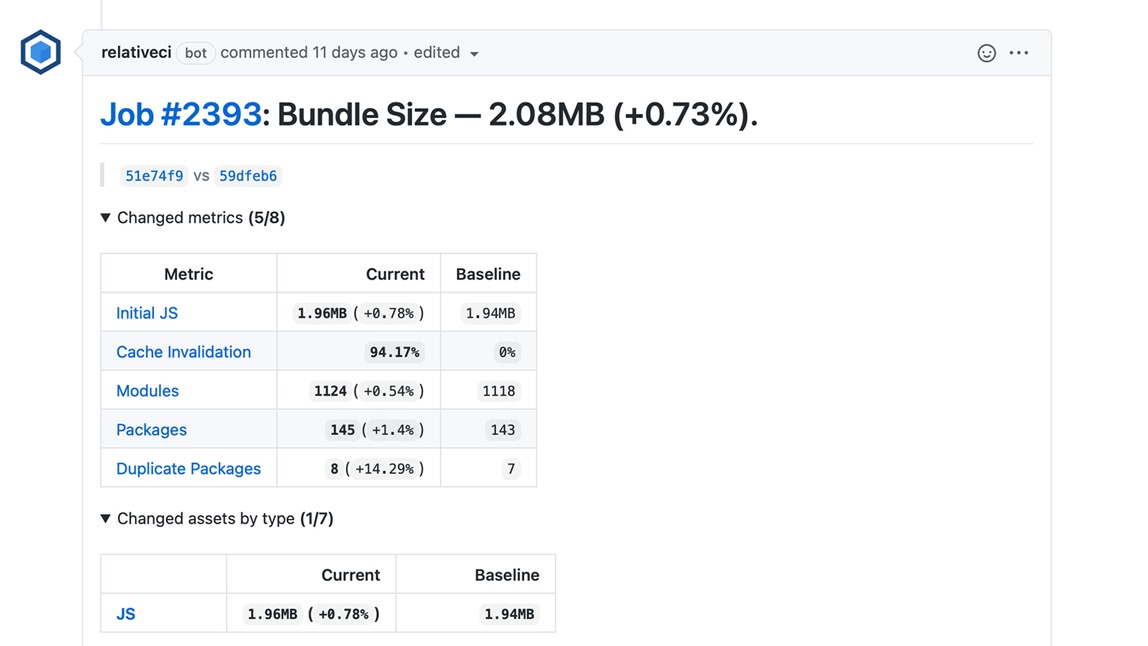The height and width of the screenshot is (646, 1148).
Task: Open the three-dot comment options menu
Action: click(x=1019, y=53)
